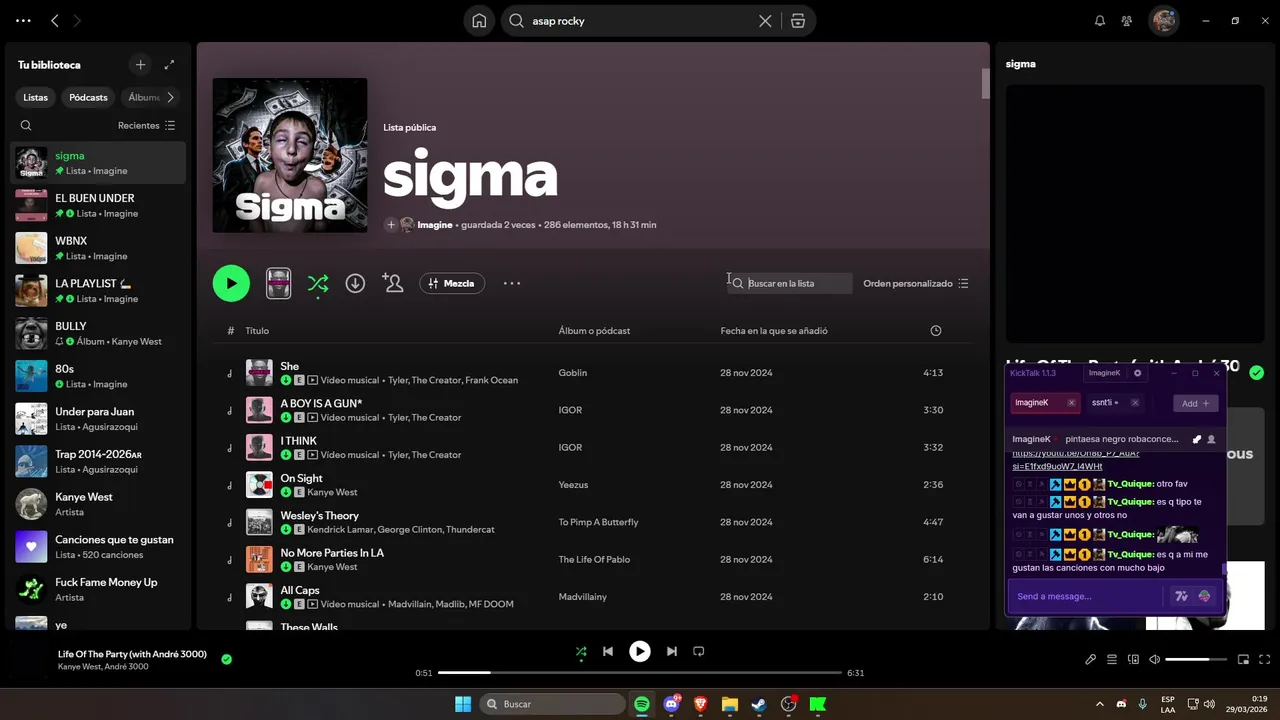Open the three-dot app menu top-left

pyautogui.click(x=23, y=21)
